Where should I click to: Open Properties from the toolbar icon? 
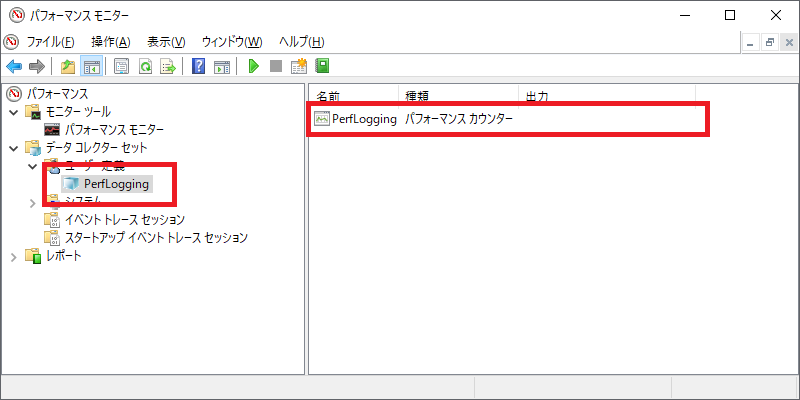(x=122, y=67)
